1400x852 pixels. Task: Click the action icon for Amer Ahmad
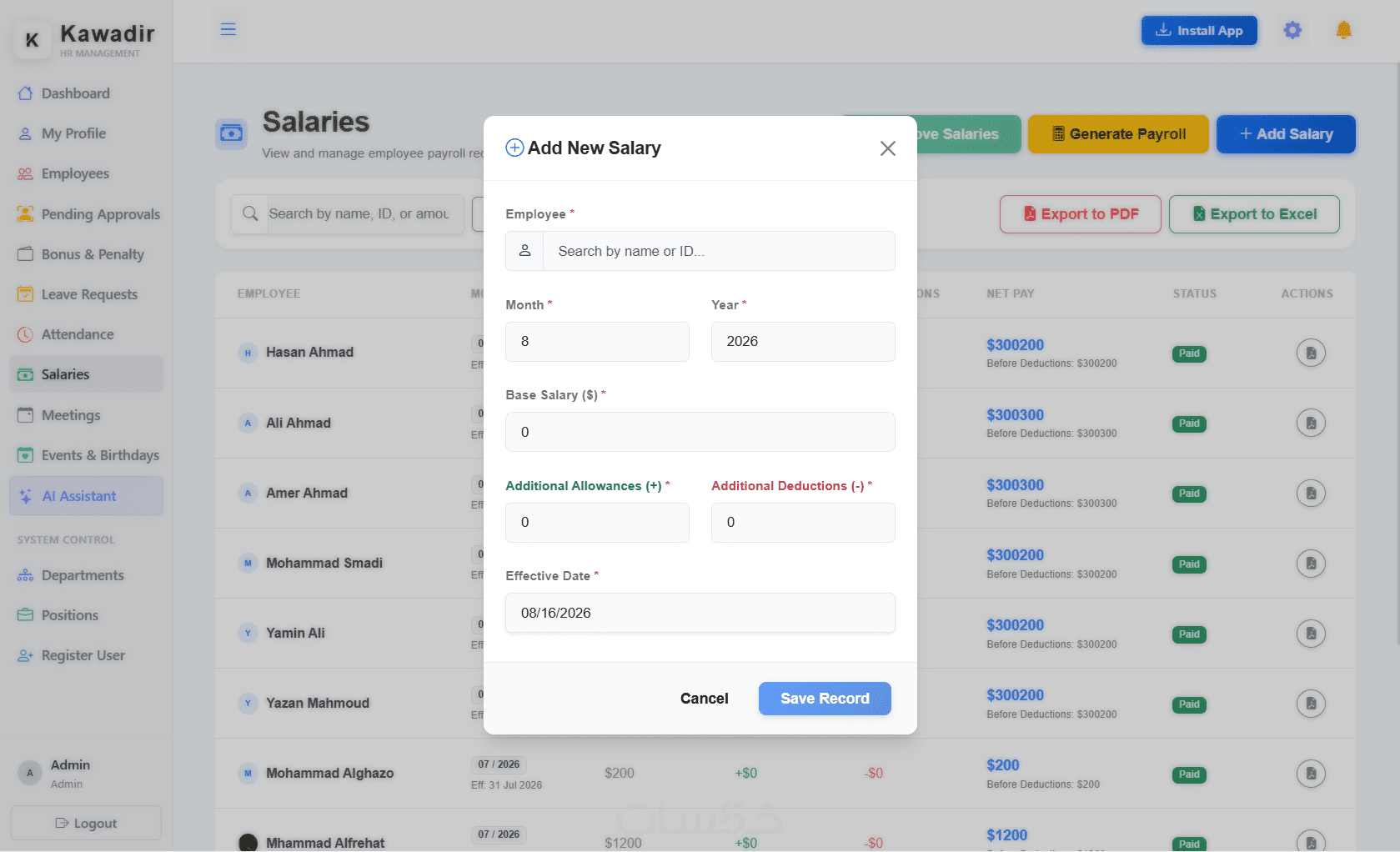1311,493
